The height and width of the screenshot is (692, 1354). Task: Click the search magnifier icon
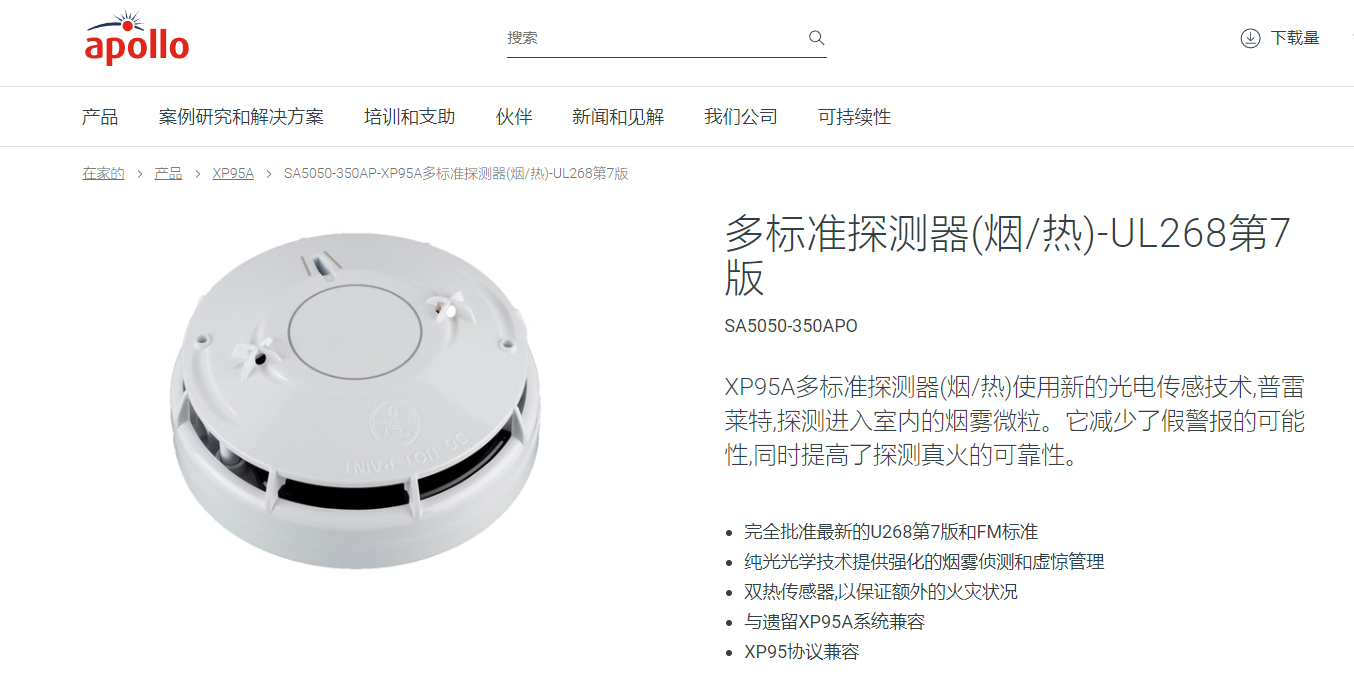[816, 38]
